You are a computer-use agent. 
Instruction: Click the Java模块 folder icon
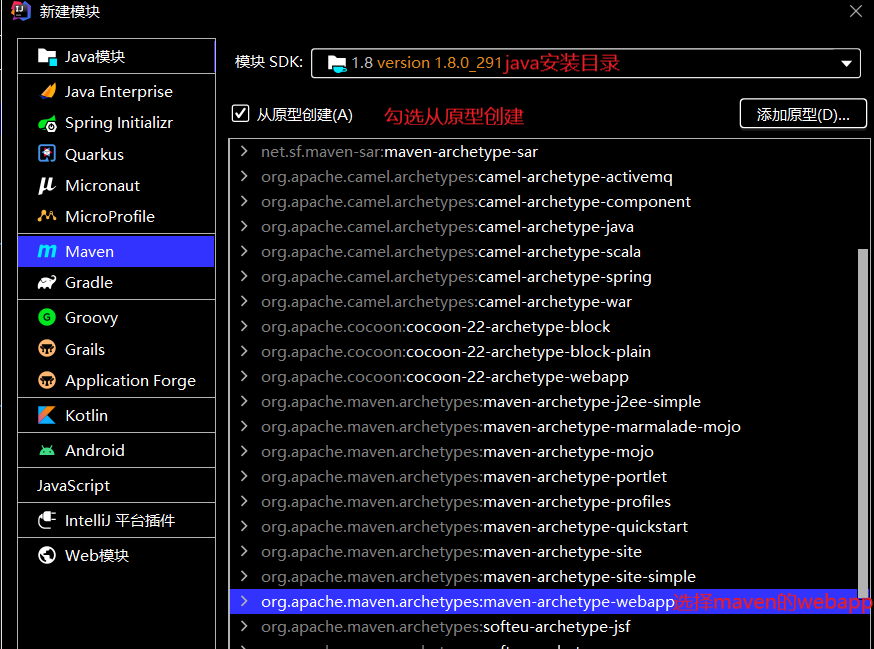point(47,57)
